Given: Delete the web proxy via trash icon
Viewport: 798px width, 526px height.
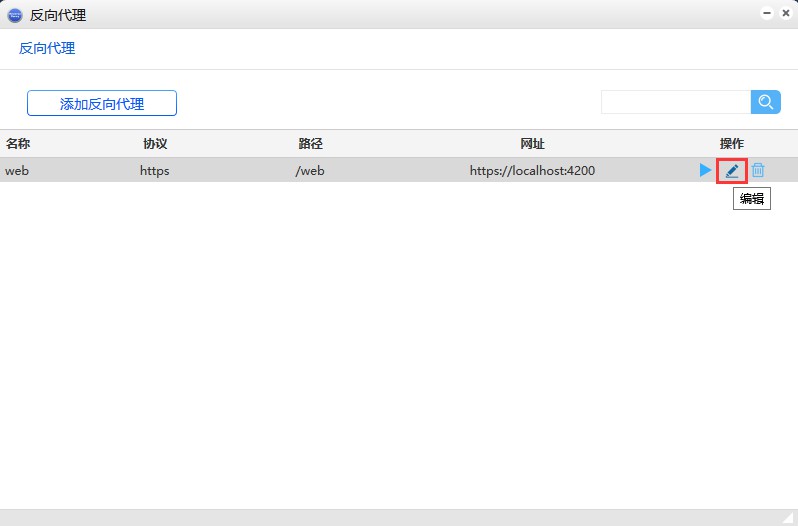Looking at the screenshot, I should tap(758, 171).
